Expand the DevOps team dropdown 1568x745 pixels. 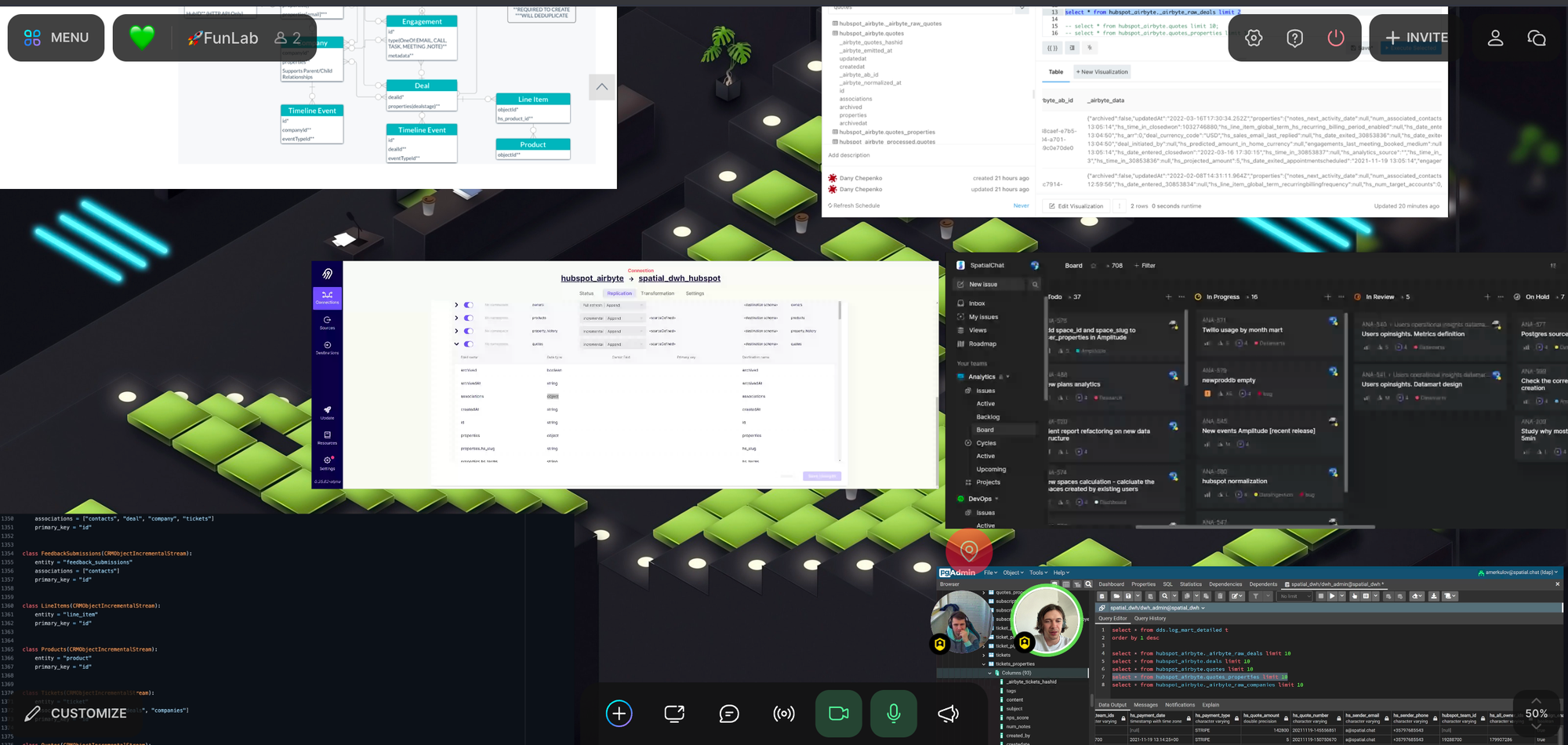996,499
